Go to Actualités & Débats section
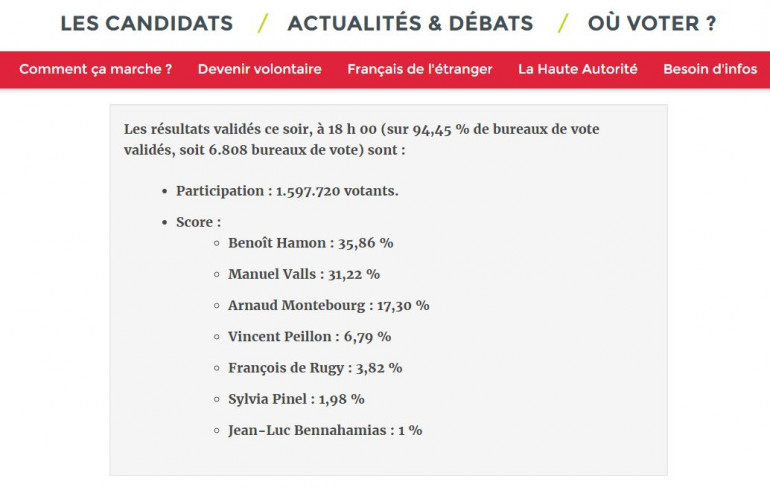Viewport: 770px width, 490px height. [410, 23]
